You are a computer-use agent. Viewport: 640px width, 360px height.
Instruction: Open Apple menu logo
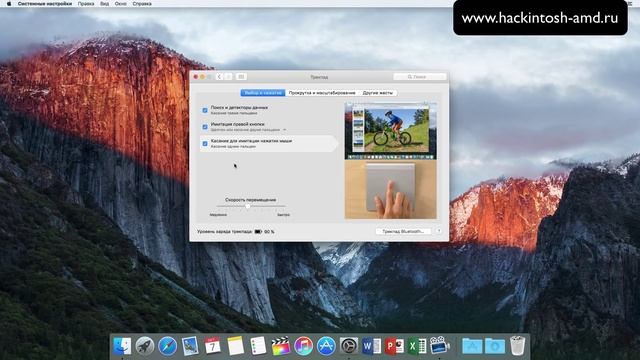point(9,4)
